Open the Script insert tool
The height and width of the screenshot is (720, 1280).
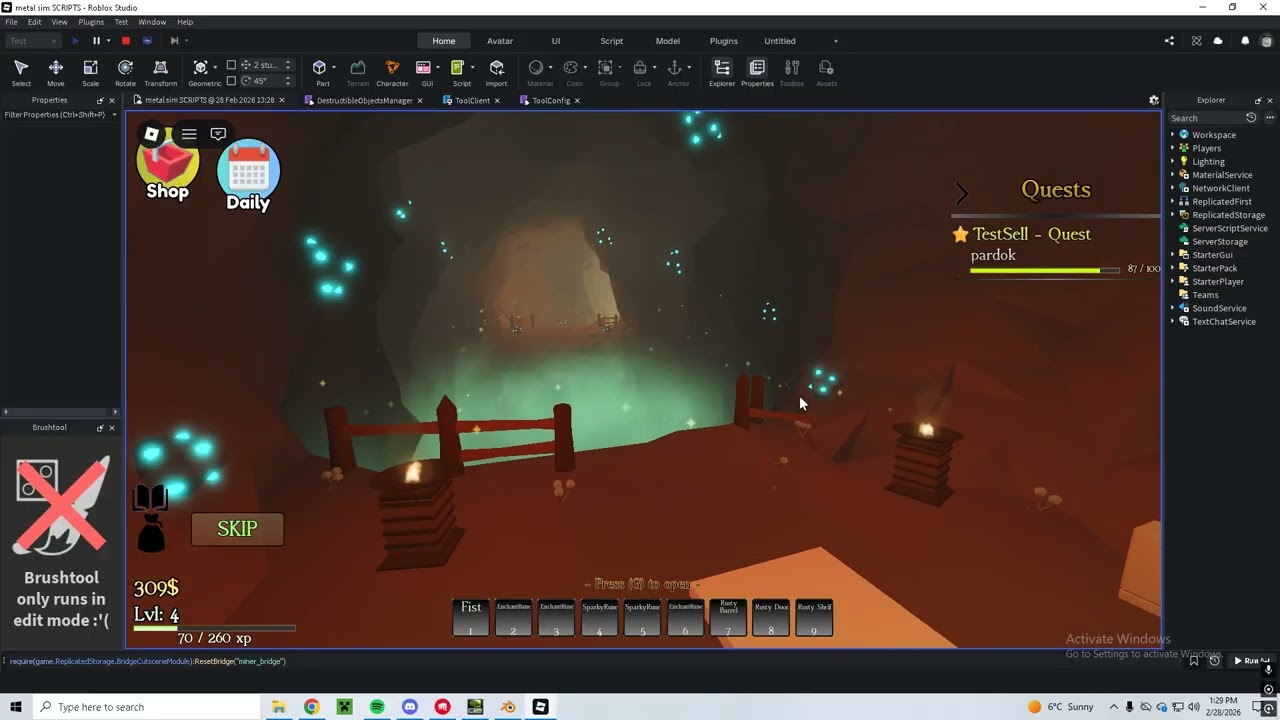pos(458,72)
